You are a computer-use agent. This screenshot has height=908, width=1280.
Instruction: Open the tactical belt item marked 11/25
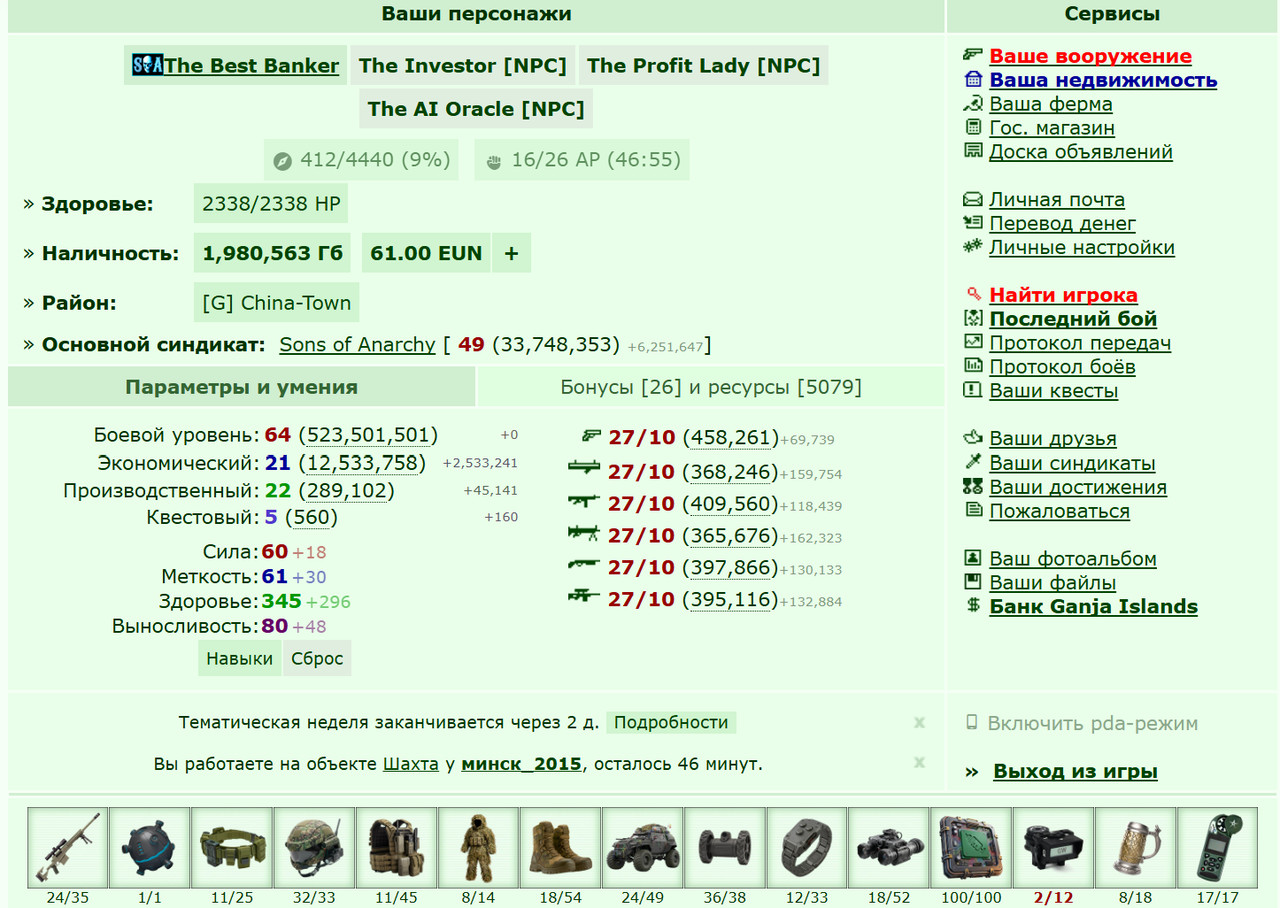click(x=232, y=847)
